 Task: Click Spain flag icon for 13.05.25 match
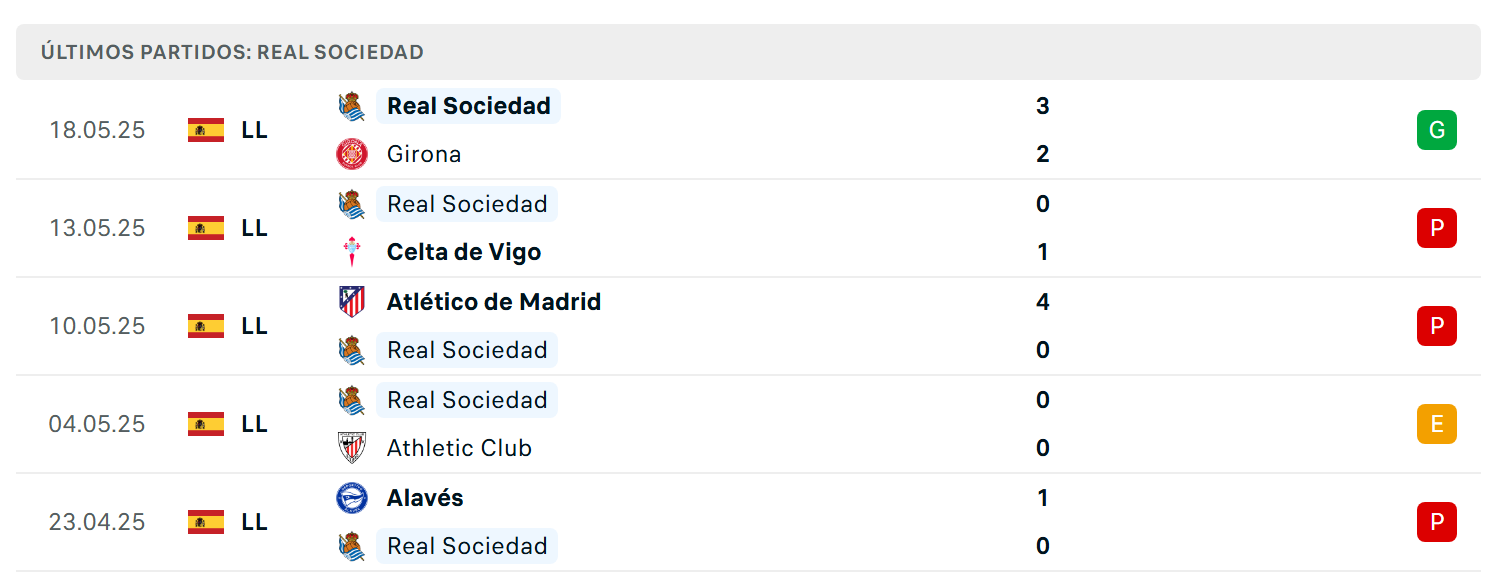tap(206, 228)
